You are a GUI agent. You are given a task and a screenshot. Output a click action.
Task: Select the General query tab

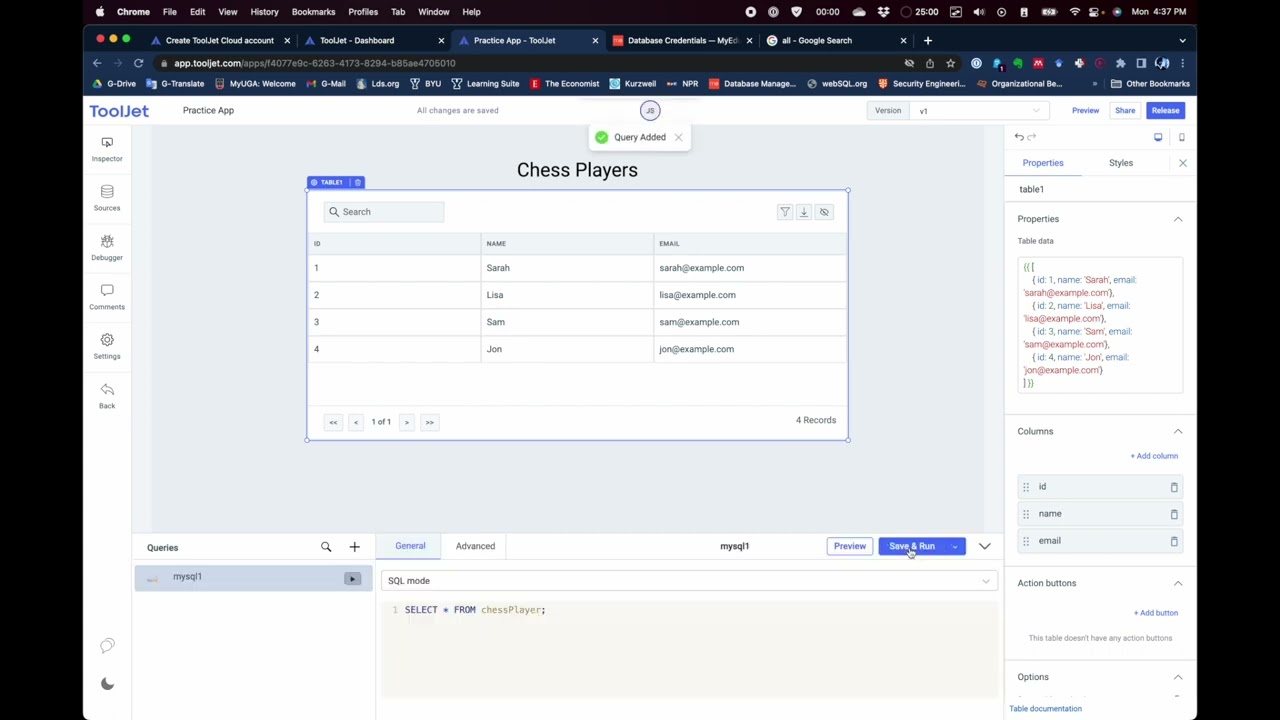tap(410, 546)
